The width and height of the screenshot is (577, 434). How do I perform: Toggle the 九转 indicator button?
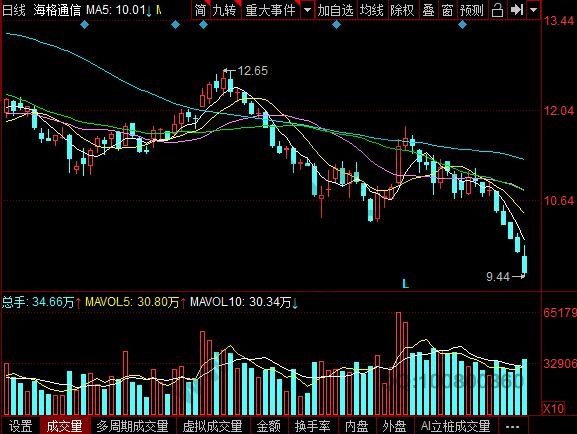(224, 10)
